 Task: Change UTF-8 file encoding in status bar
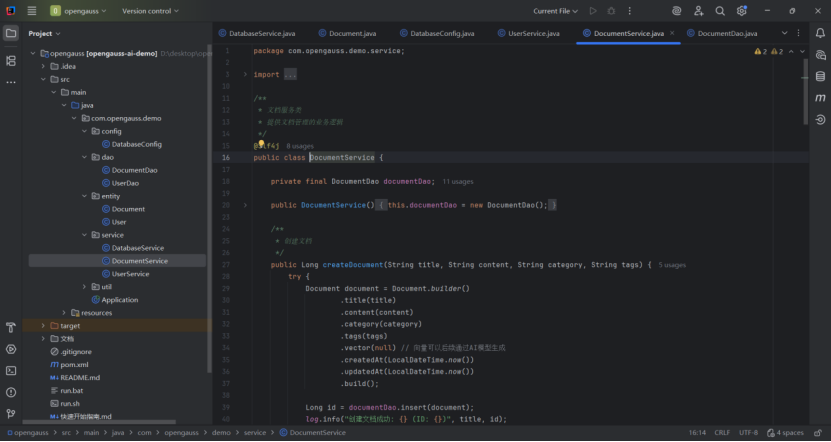pos(748,432)
